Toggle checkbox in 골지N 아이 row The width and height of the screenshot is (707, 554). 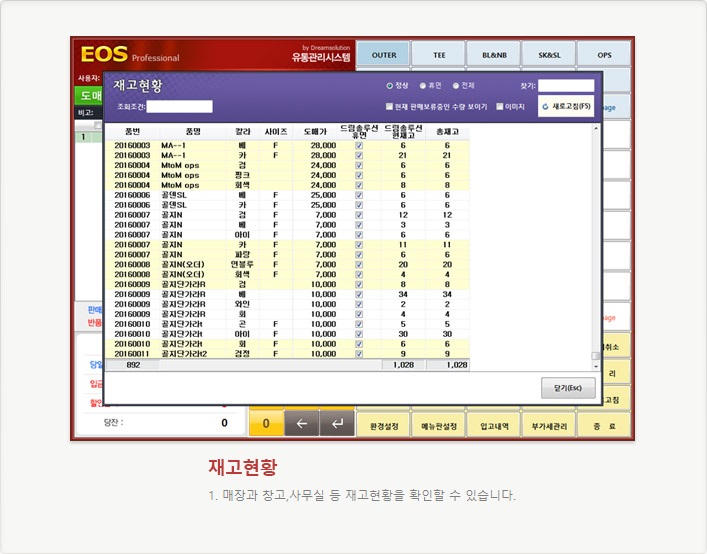(x=359, y=235)
